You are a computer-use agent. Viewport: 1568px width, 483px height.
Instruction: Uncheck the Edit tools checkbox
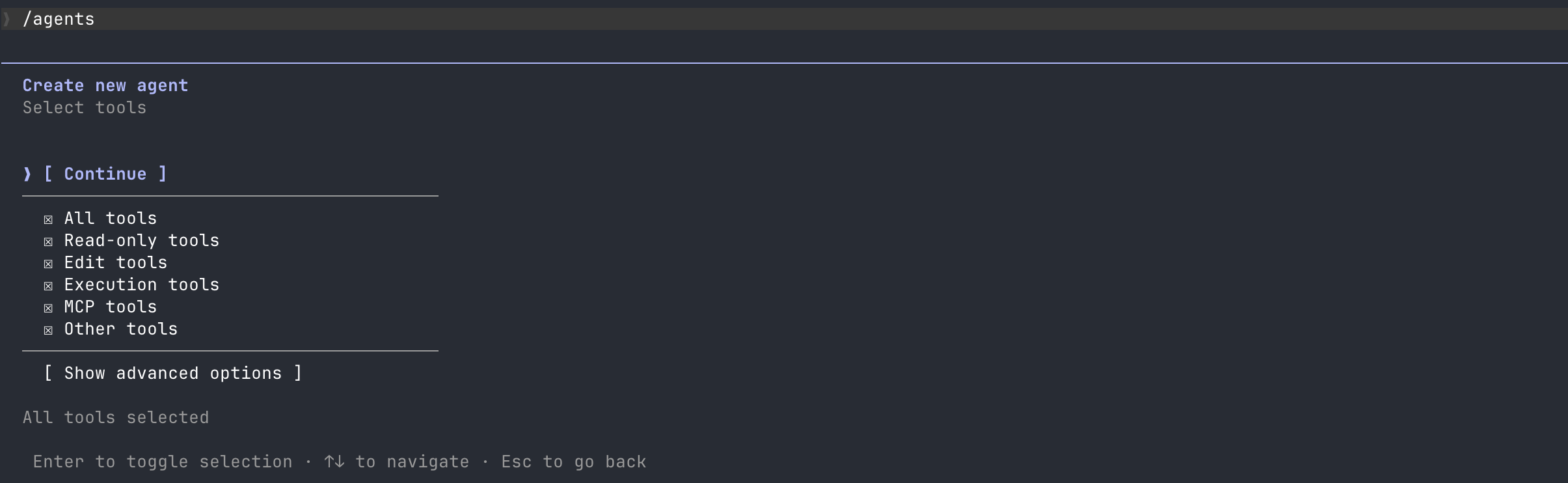pos(48,264)
